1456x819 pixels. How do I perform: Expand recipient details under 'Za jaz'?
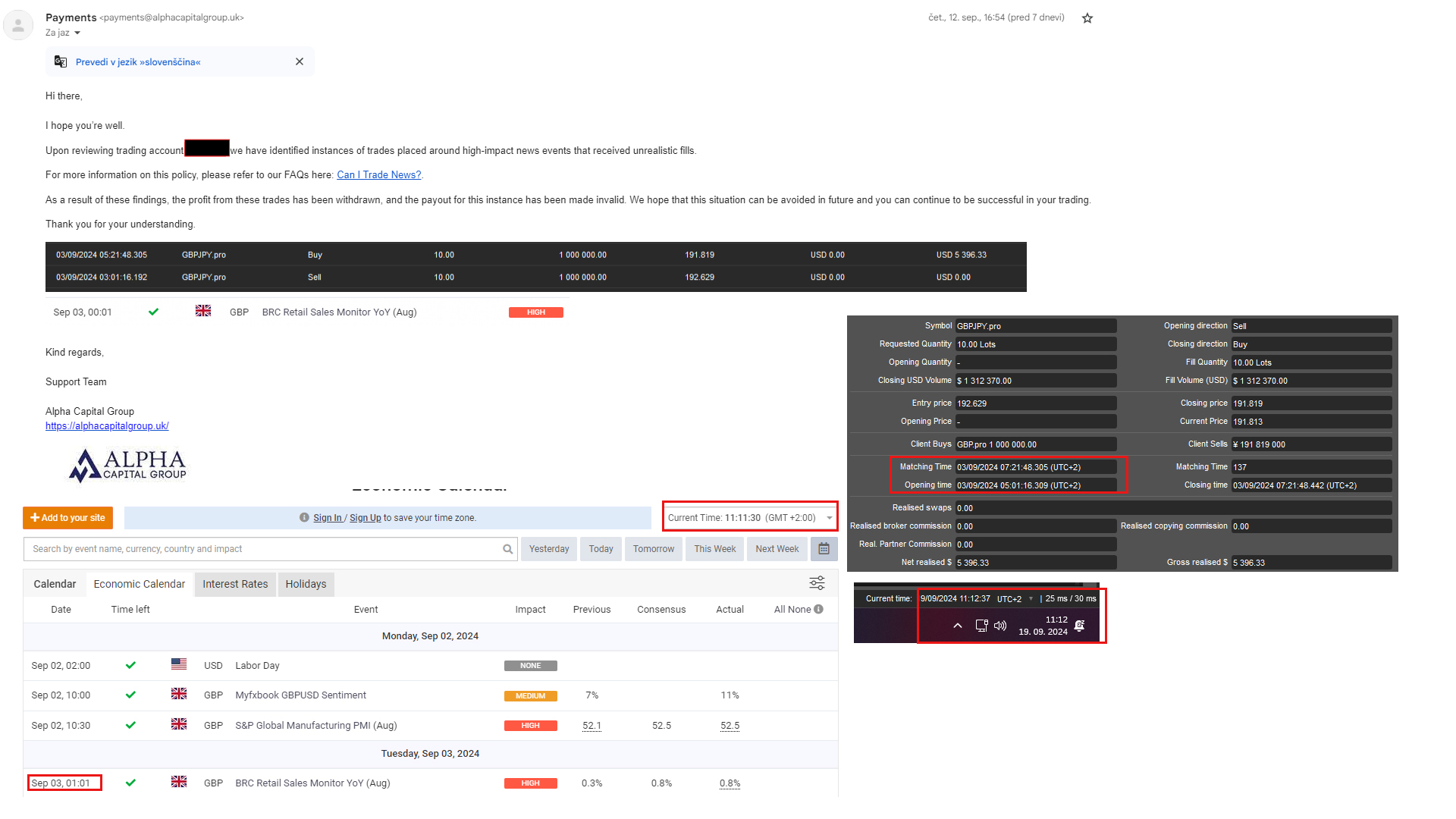click(77, 33)
